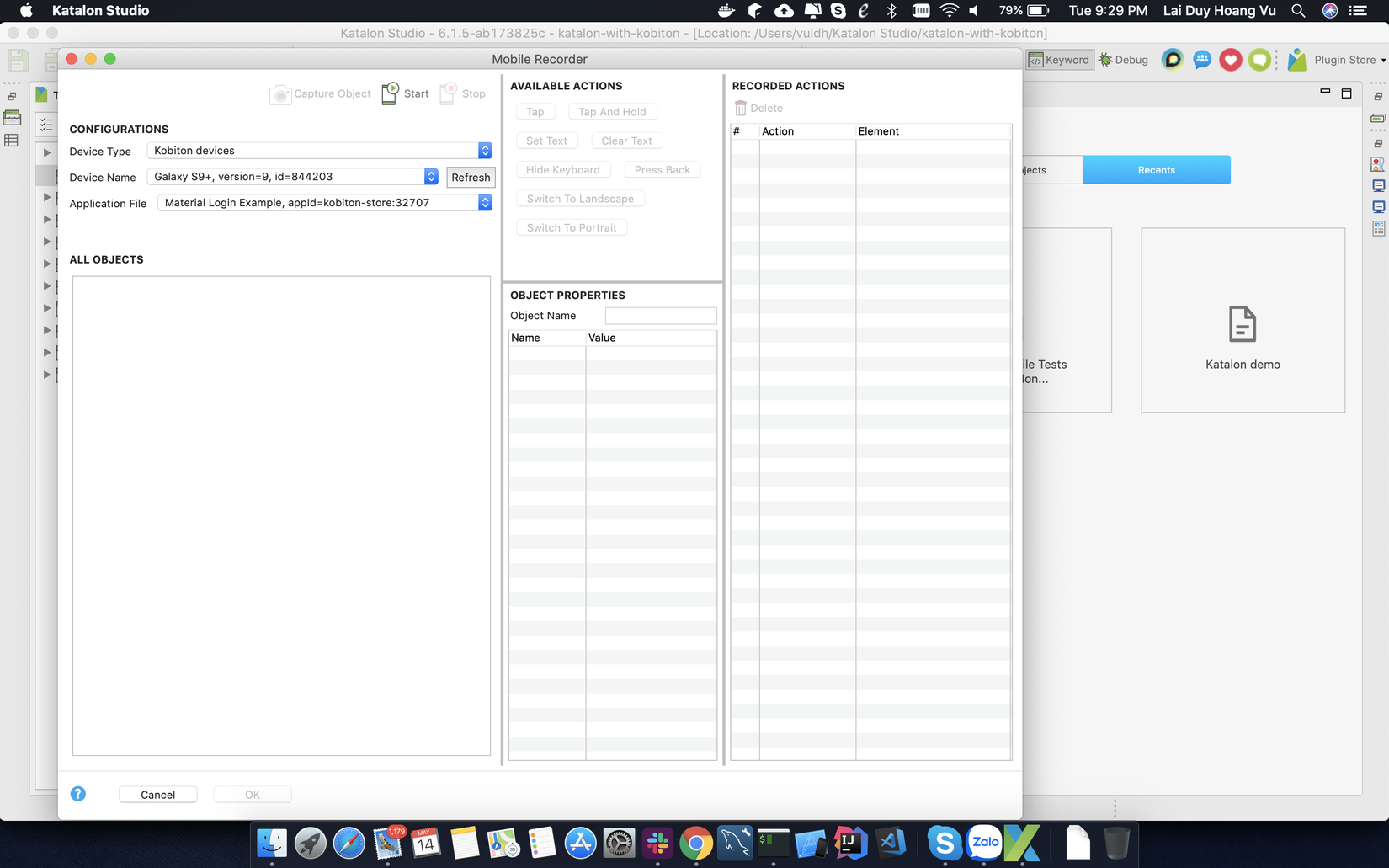Screen dimensions: 1389x868
Task: Click the table grid icon in left sidebar
Action: pyautogui.click(x=12, y=141)
